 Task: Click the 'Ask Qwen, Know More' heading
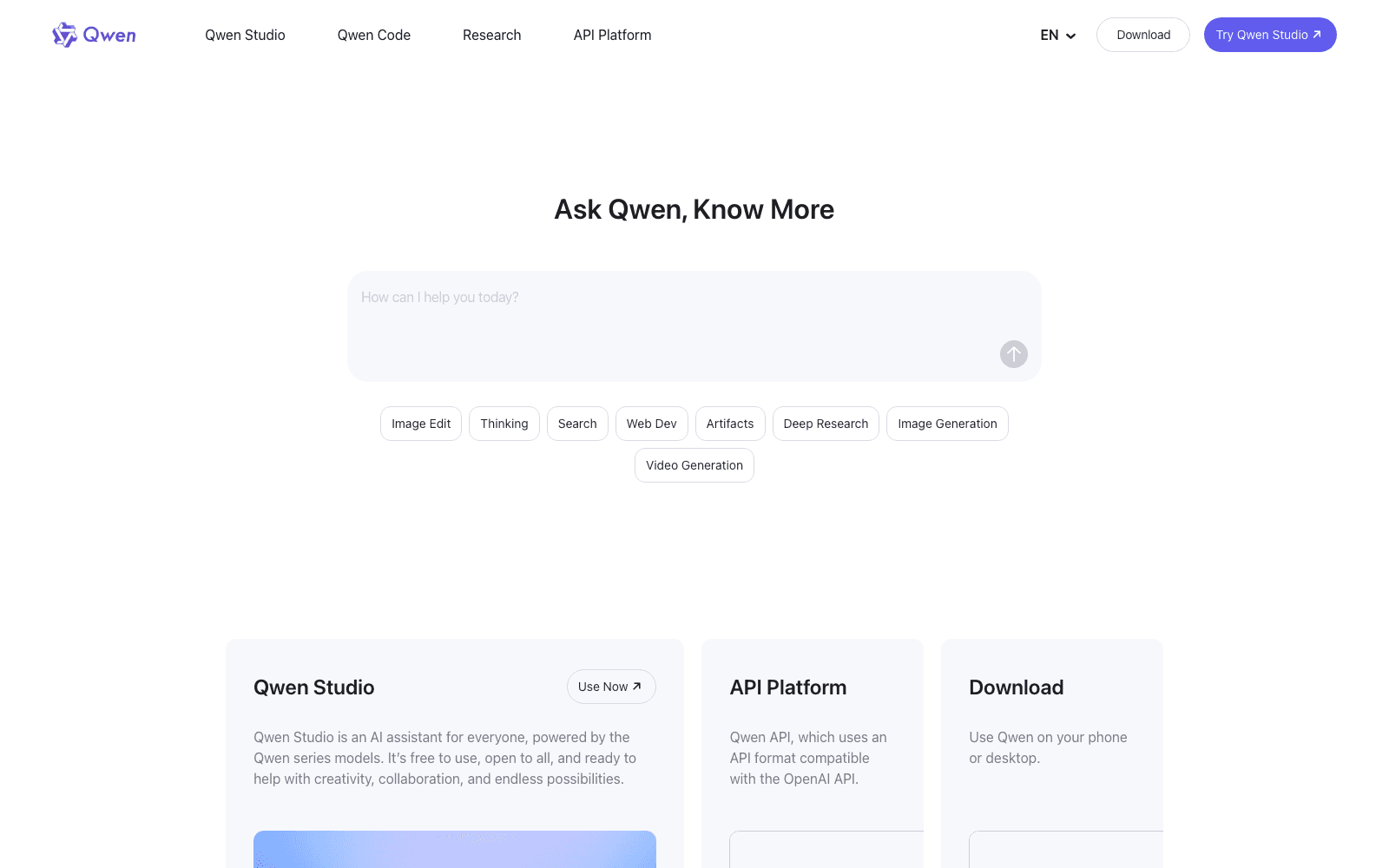coord(694,209)
